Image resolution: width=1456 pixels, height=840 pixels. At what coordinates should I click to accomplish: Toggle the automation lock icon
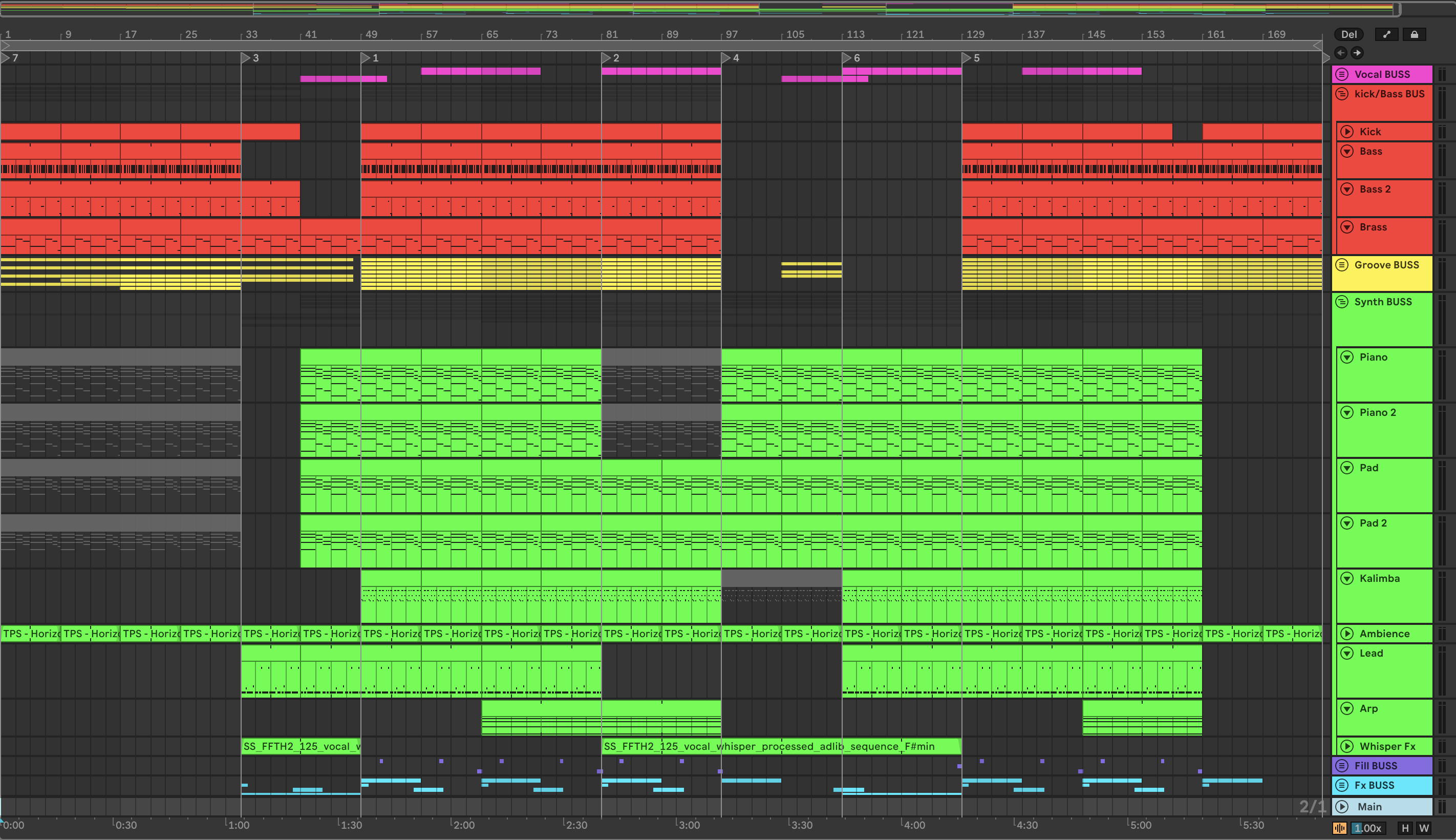tap(1414, 35)
